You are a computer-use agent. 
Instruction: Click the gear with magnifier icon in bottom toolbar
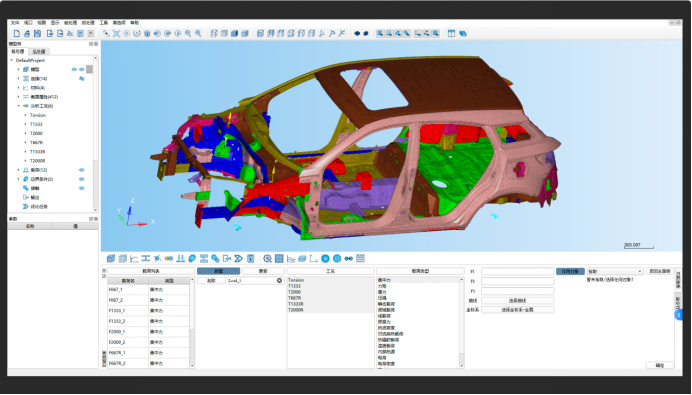[267, 258]
